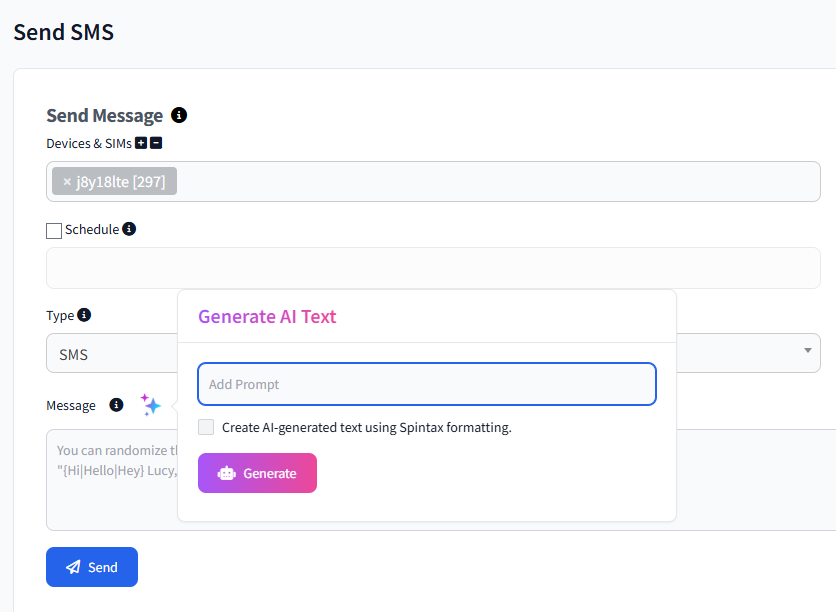The height and width of the screenshot is (612, 836).
Task: Click the robot icon on the Generate button
Action: (x=228, y=471)
